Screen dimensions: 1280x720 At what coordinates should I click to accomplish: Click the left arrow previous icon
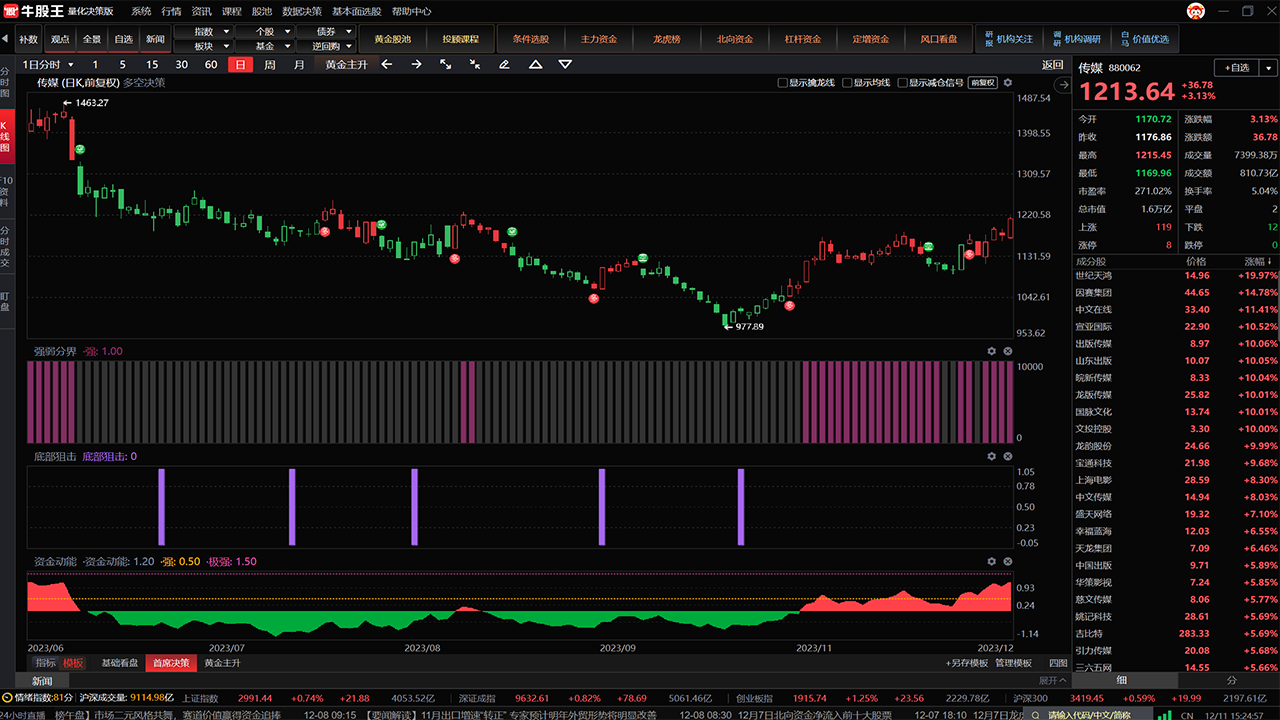[x=387, y=64]
